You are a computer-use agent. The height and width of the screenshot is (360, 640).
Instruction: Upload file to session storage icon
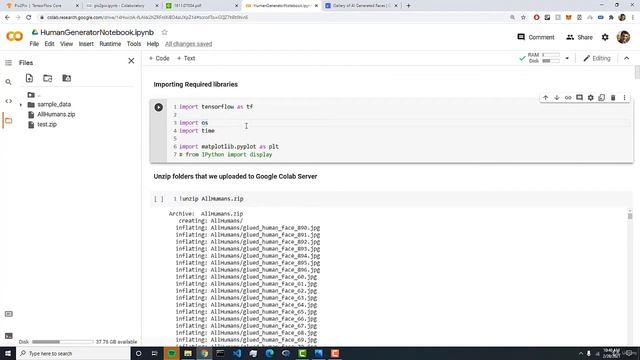(29, 78)
